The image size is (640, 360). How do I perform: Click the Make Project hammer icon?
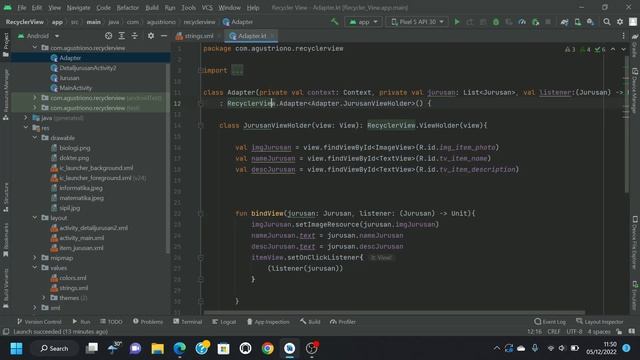[x=335, y=22]
